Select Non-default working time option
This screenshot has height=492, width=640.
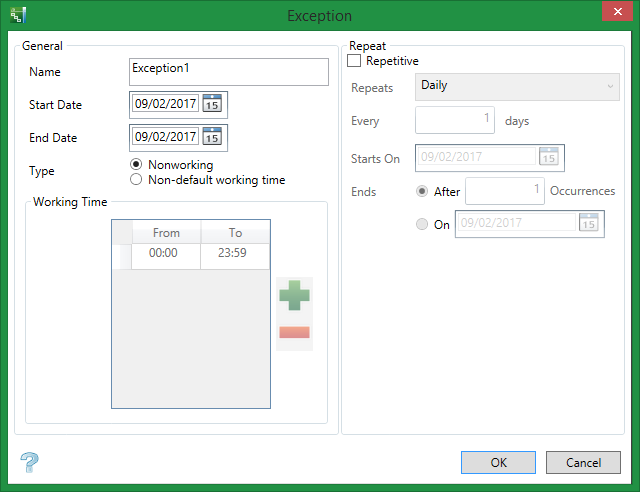point(136,180)
